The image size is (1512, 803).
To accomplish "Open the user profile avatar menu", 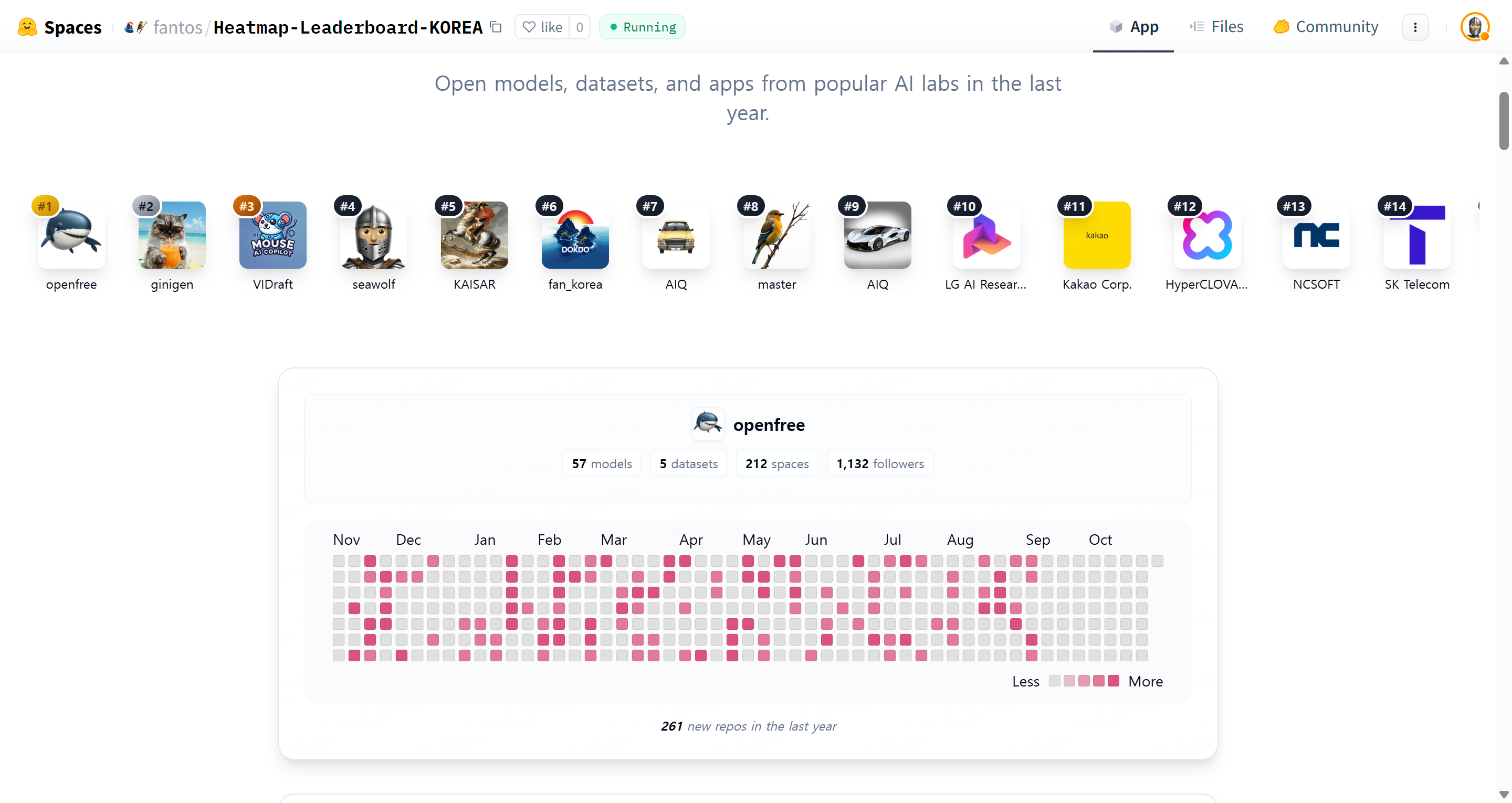I will (x=1474, y=27).
